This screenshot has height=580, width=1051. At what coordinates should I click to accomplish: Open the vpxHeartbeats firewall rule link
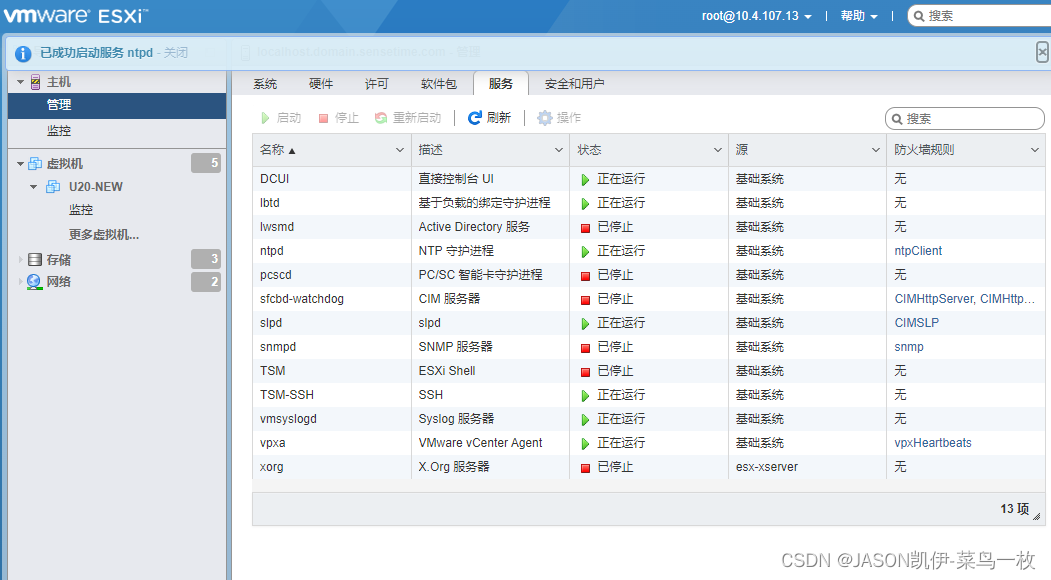click(x=932, y=443)
